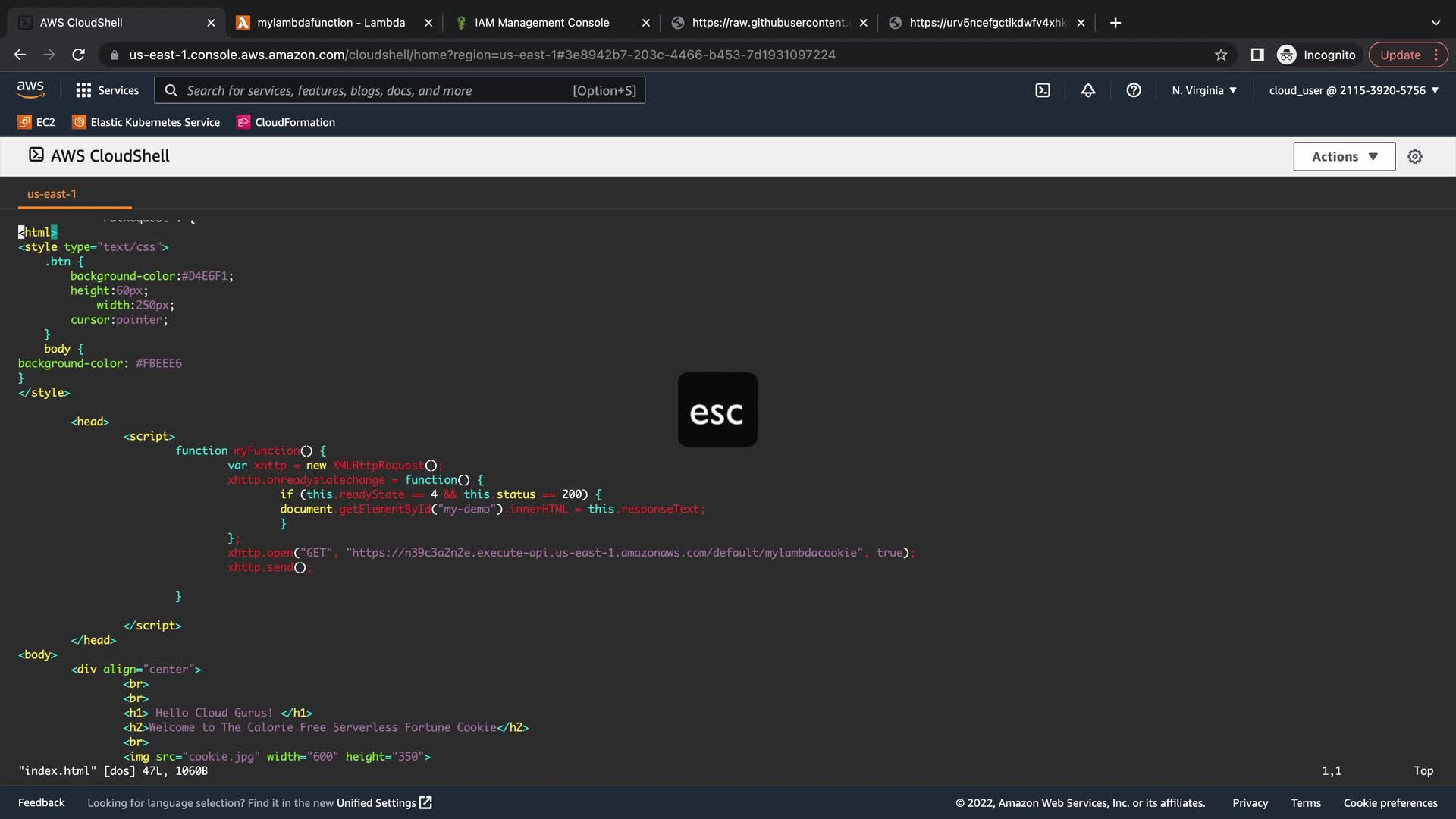
Task: Expand the N. Virginia region selector
Action: 1204,90
